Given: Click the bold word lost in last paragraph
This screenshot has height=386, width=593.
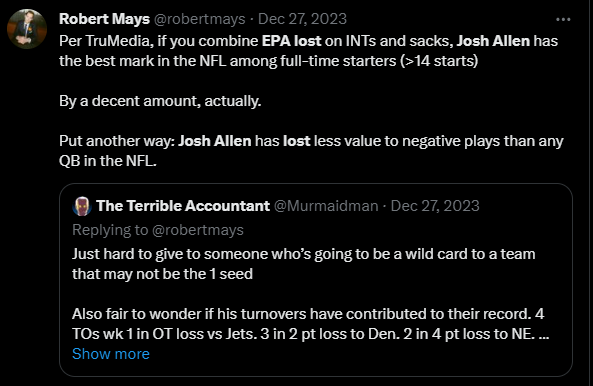Looking at the screenshot, I should (x=296, y=141).
